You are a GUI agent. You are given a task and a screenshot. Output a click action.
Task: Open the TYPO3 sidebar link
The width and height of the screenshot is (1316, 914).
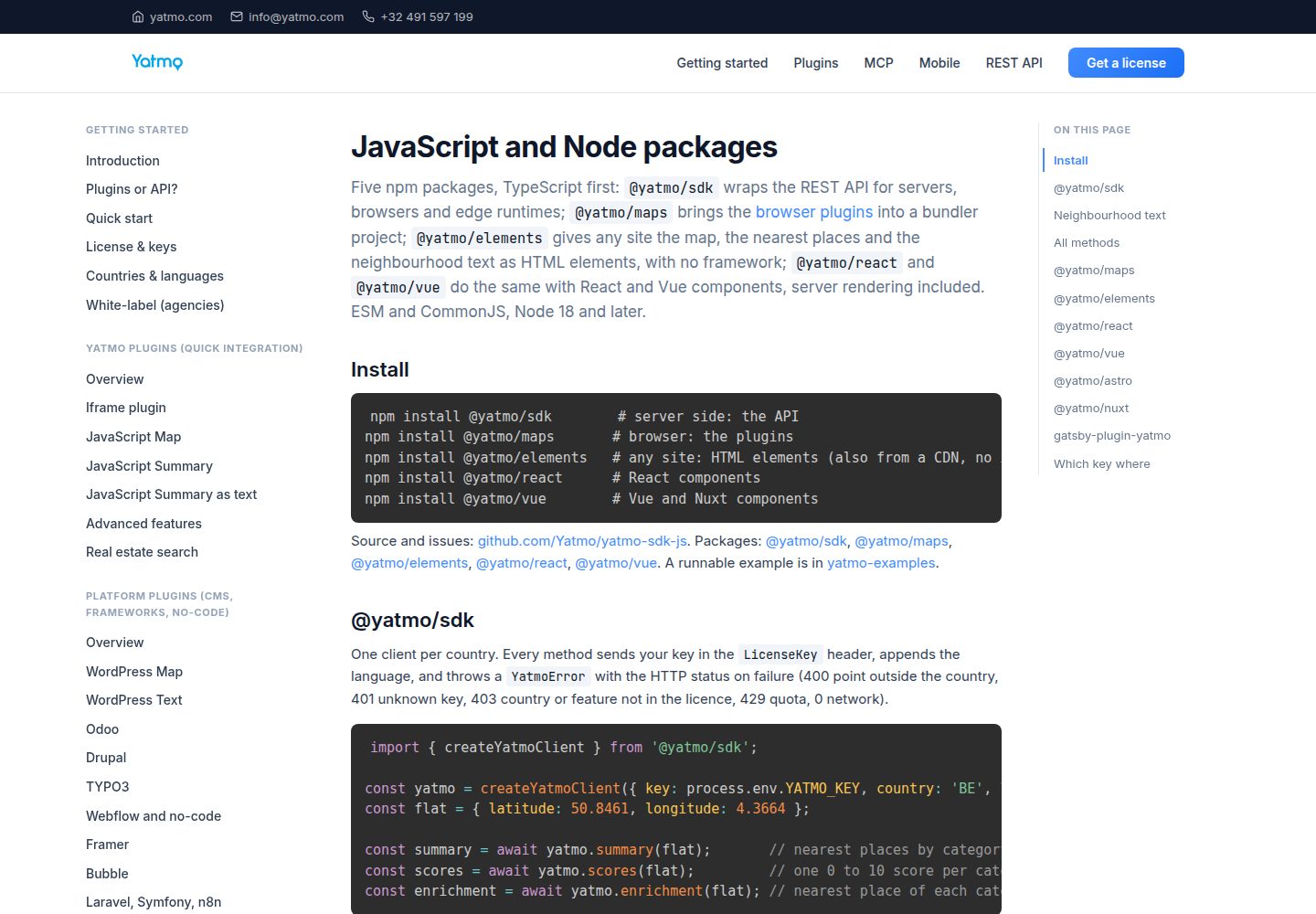[108, 787]
